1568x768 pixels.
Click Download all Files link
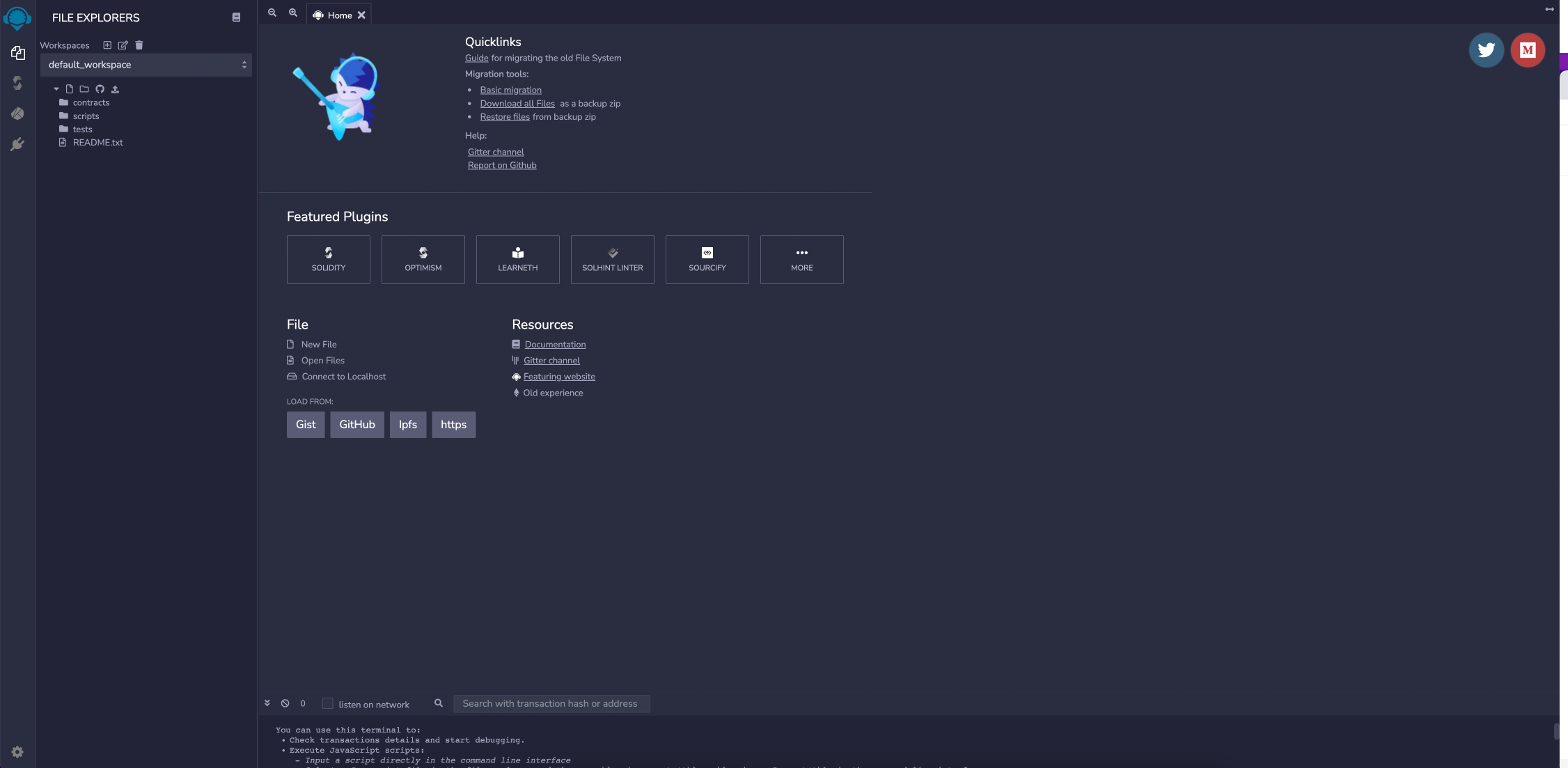(x=517, y=103)
